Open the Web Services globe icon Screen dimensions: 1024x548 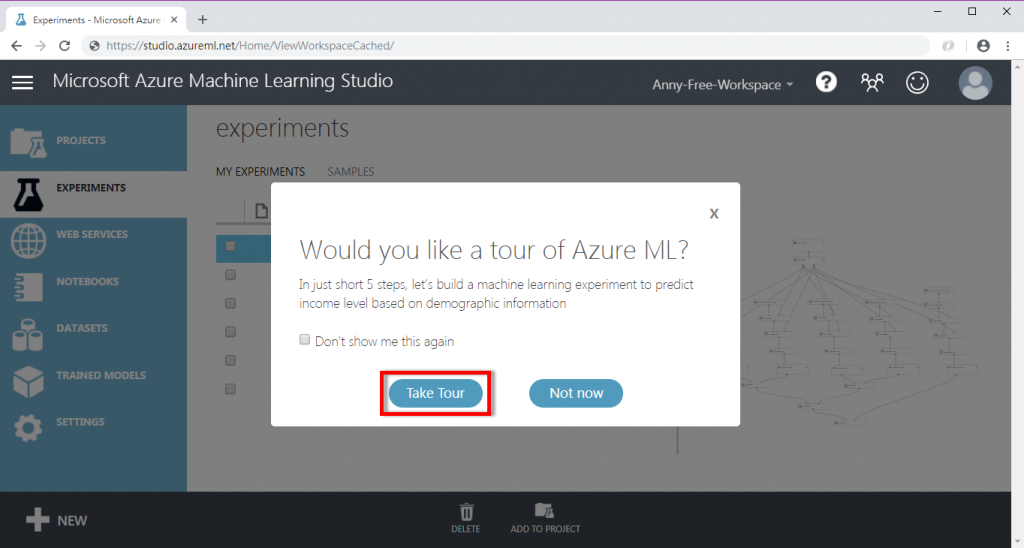click(28, 240)
